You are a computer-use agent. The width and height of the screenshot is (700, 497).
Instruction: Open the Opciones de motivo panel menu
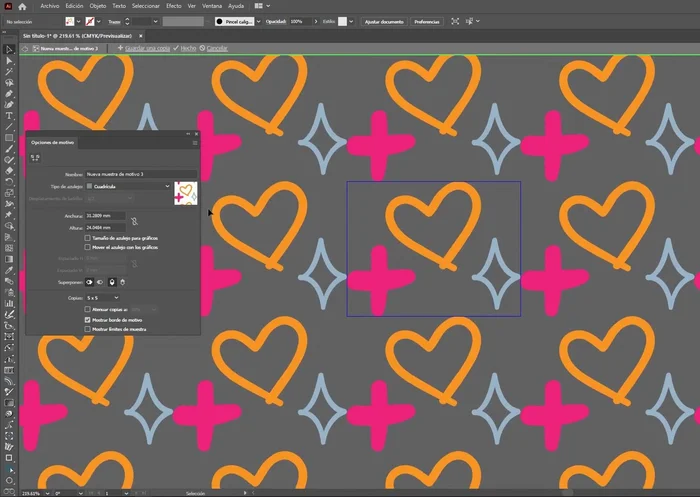click(195, 143)
